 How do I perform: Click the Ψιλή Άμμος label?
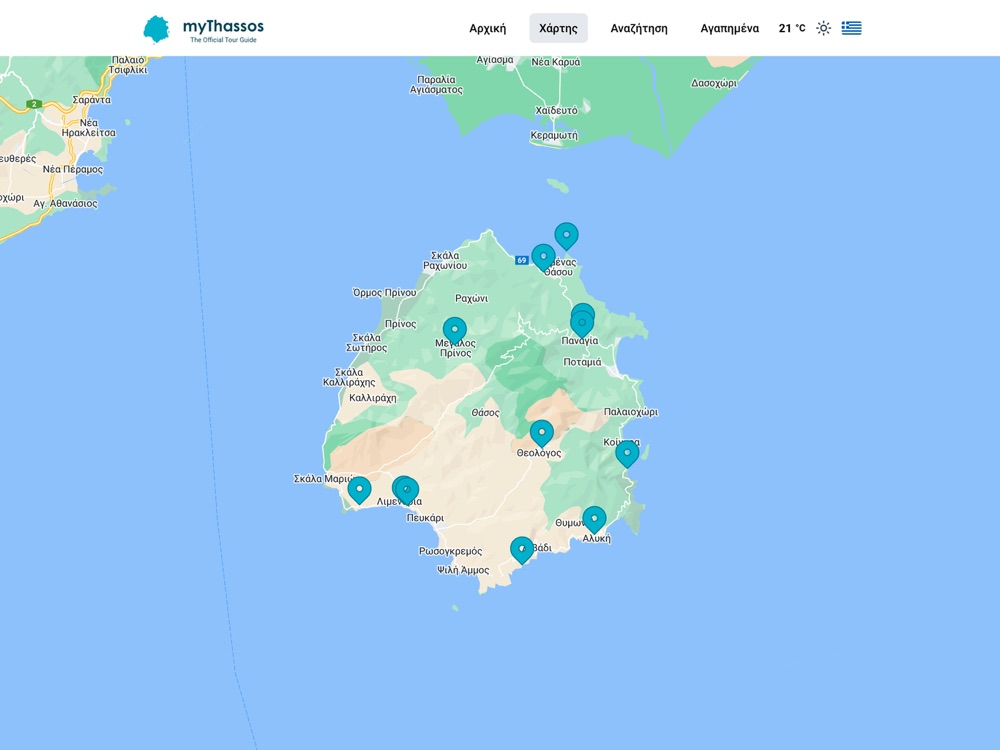pos(463,570)
